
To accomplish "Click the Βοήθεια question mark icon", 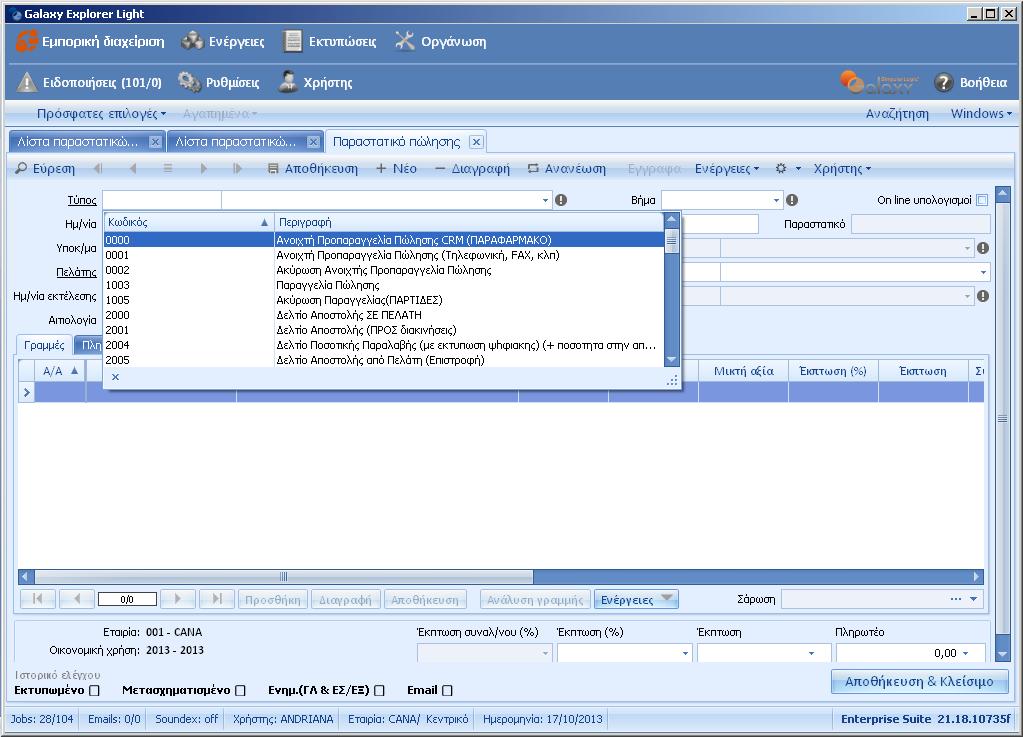I will tap(943, 82).
